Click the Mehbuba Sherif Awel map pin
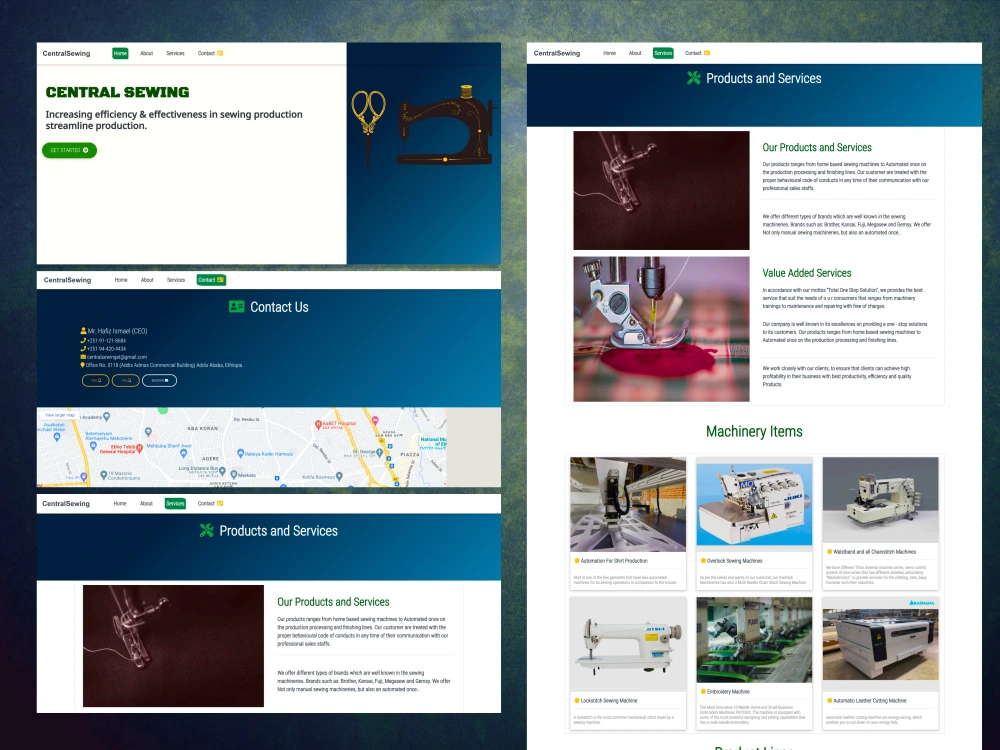The height and width of the screenshot is (750, 1000). click(x=184, y=453)
